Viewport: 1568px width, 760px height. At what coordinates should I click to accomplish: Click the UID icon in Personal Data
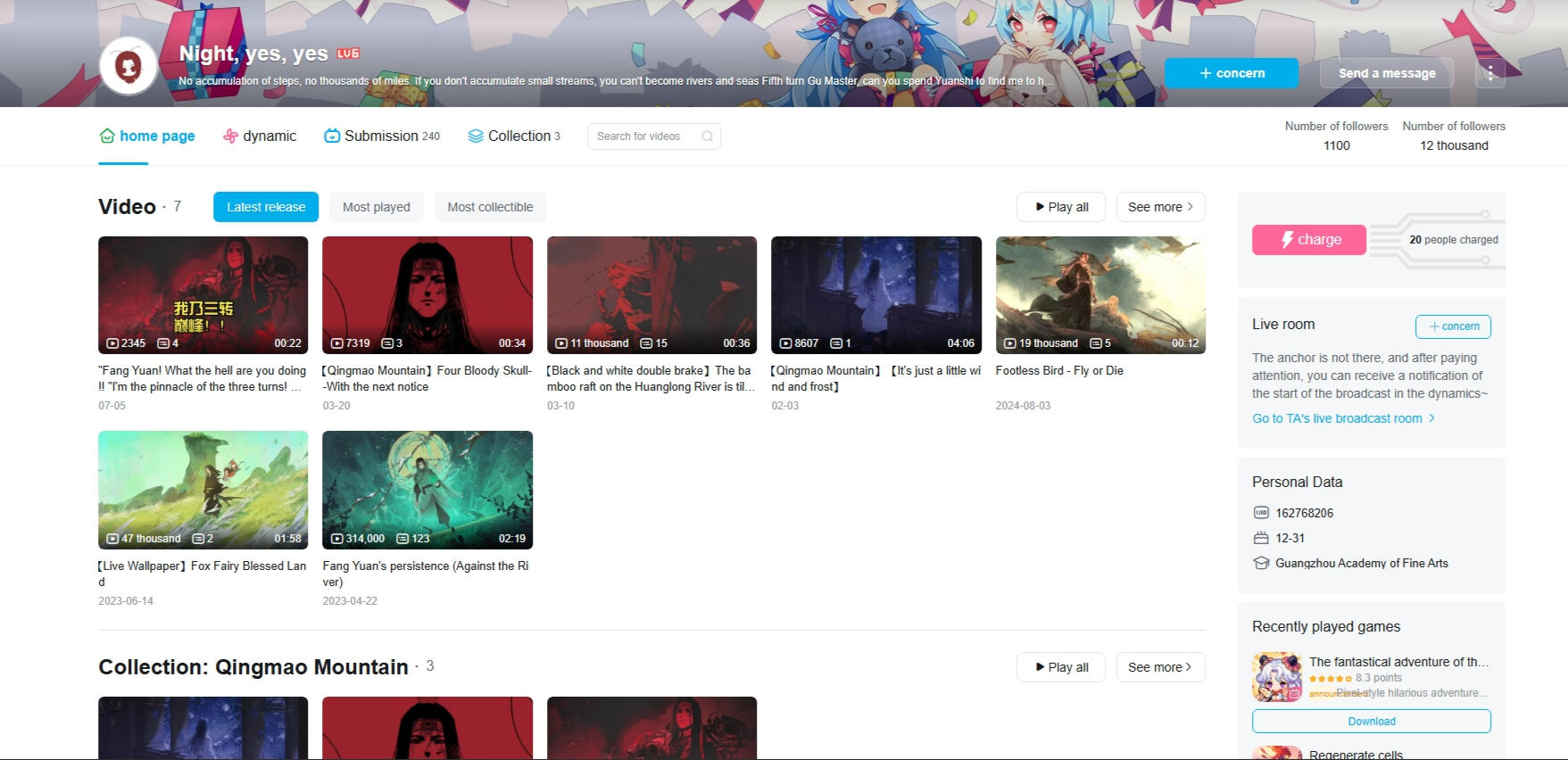pos(1261,513)
